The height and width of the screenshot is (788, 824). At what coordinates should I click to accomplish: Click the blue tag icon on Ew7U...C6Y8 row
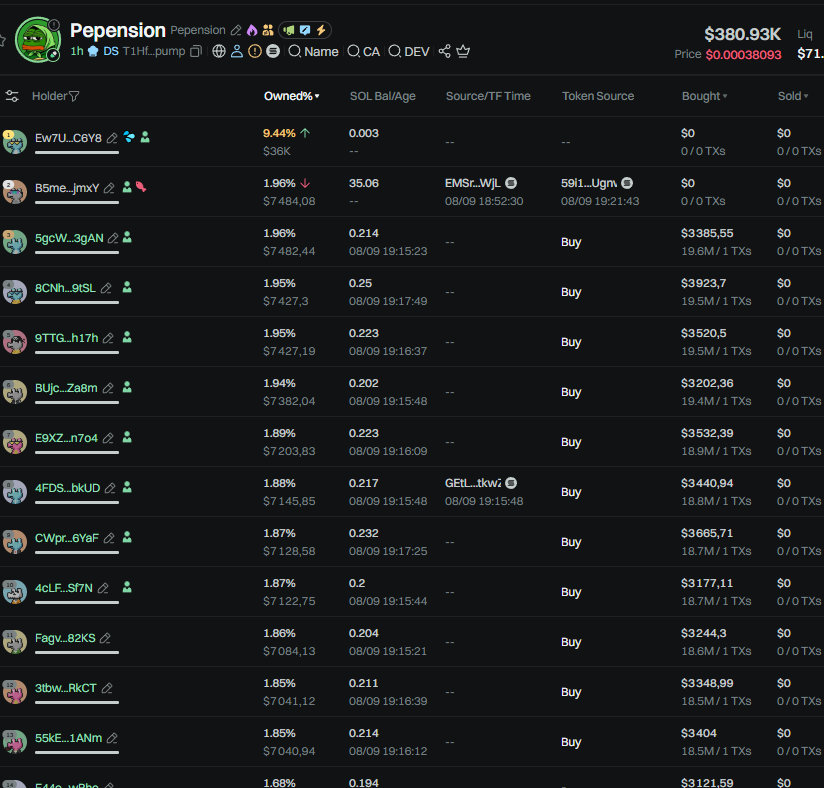coord(129,137)
